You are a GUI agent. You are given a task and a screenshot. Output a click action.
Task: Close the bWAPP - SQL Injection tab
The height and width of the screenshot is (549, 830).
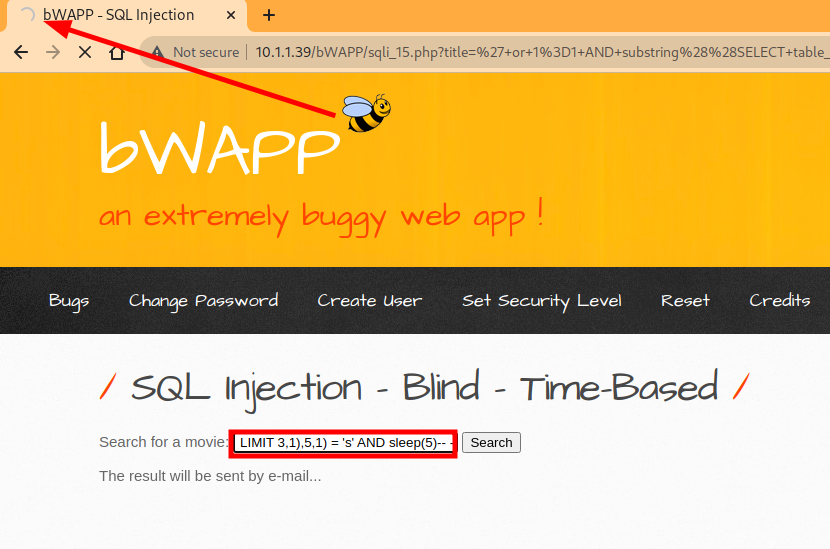click(x=231, y=15)
